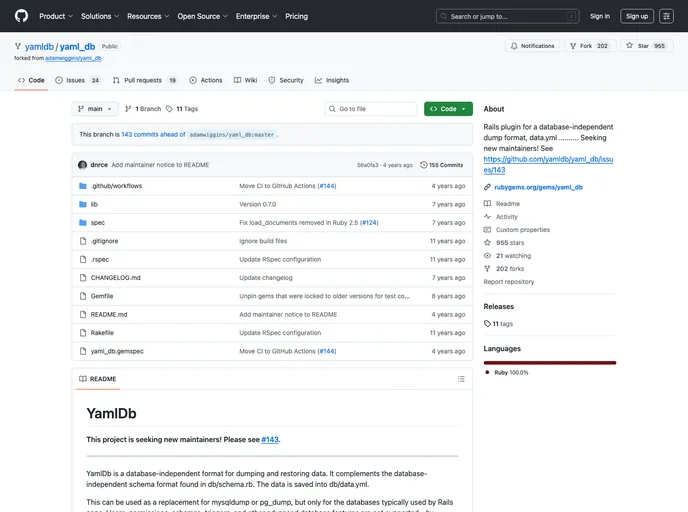
Task: Open the lib folder
Action: tap(94, 204)
